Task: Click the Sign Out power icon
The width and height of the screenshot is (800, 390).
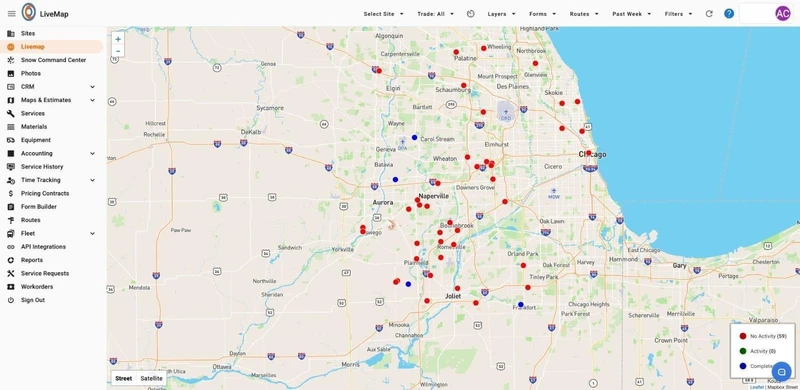Action: click(x=11, y=300)
